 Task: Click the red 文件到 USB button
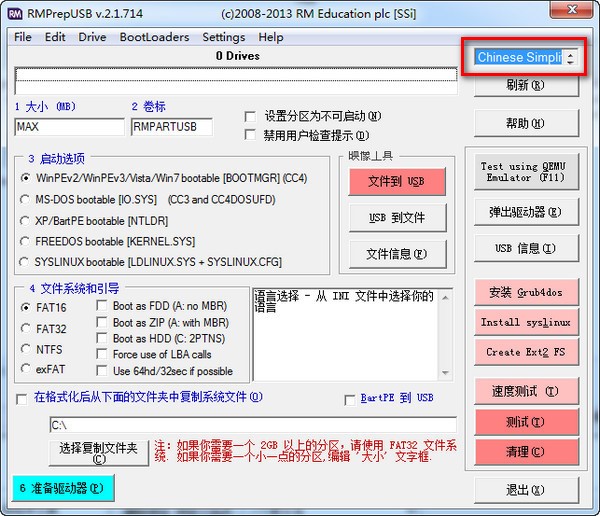point(397,181)
